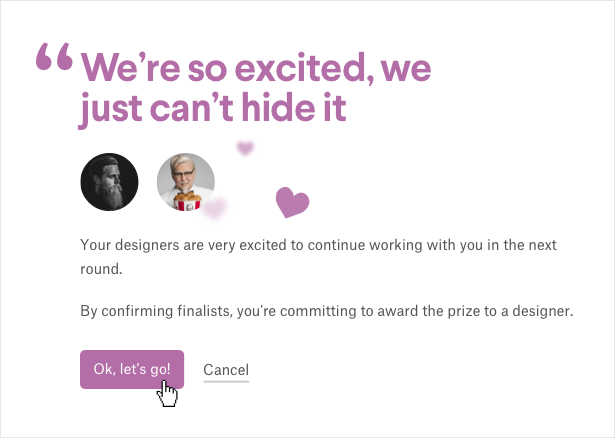615x438 pixels.
Task: Confirm finalists with Ok, let's go! button
Action: [132, 369]
